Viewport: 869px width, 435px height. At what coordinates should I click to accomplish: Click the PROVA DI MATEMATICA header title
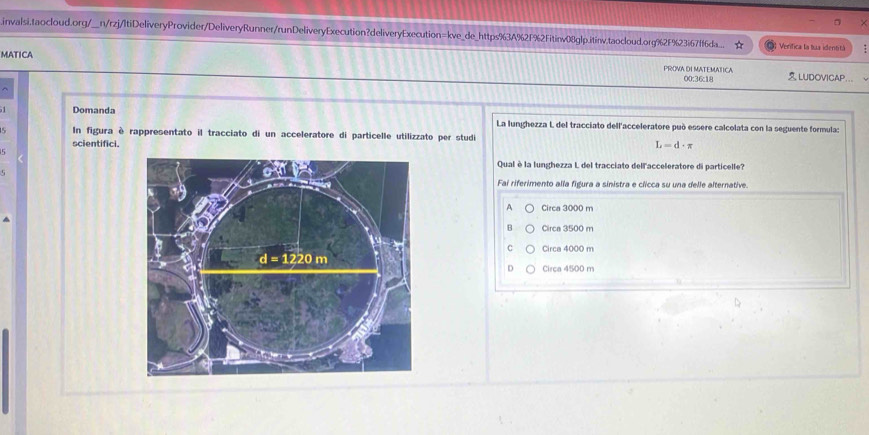pyautogui.click(x=698, y=68)
